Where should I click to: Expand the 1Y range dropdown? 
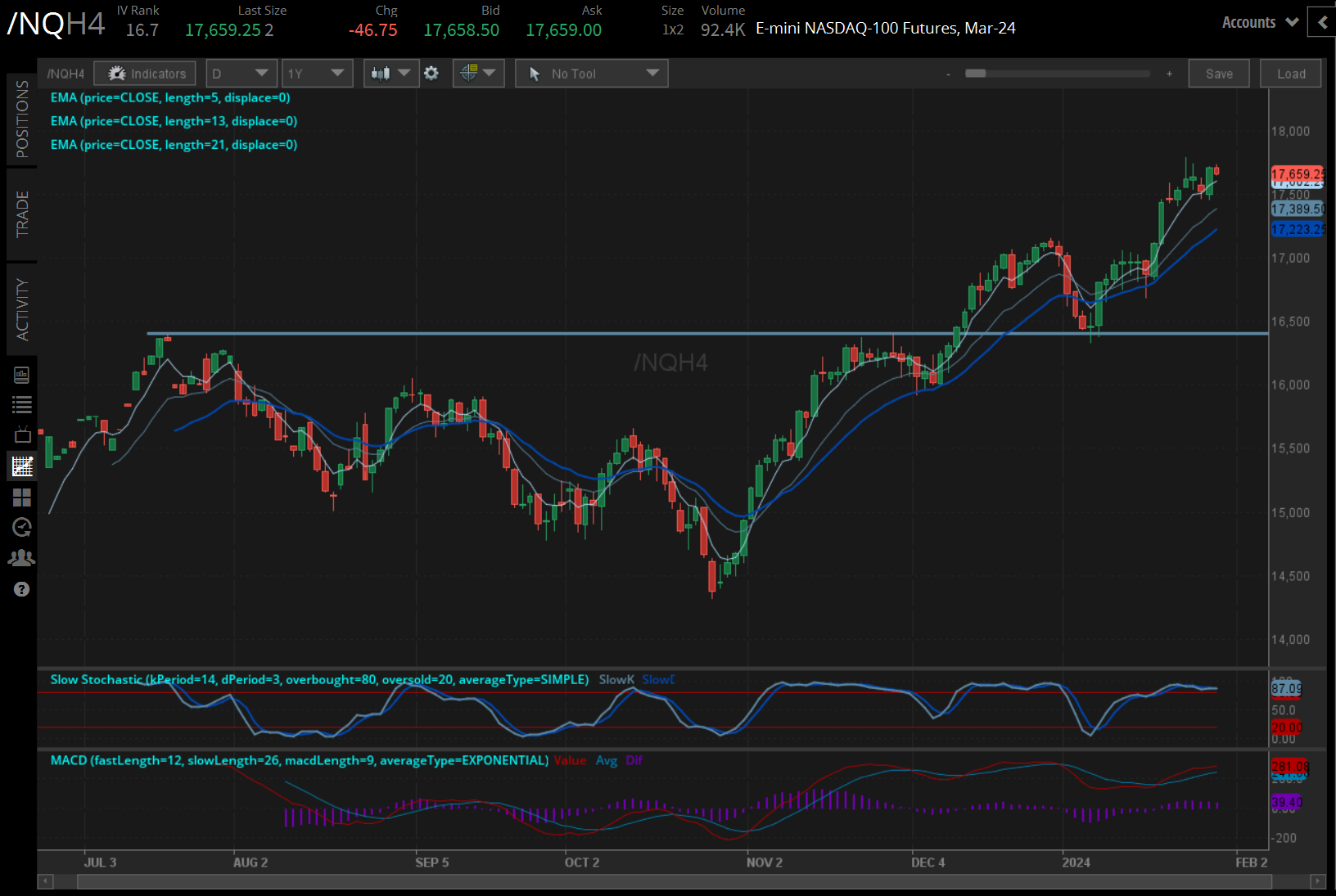click(x=317, y=73)
